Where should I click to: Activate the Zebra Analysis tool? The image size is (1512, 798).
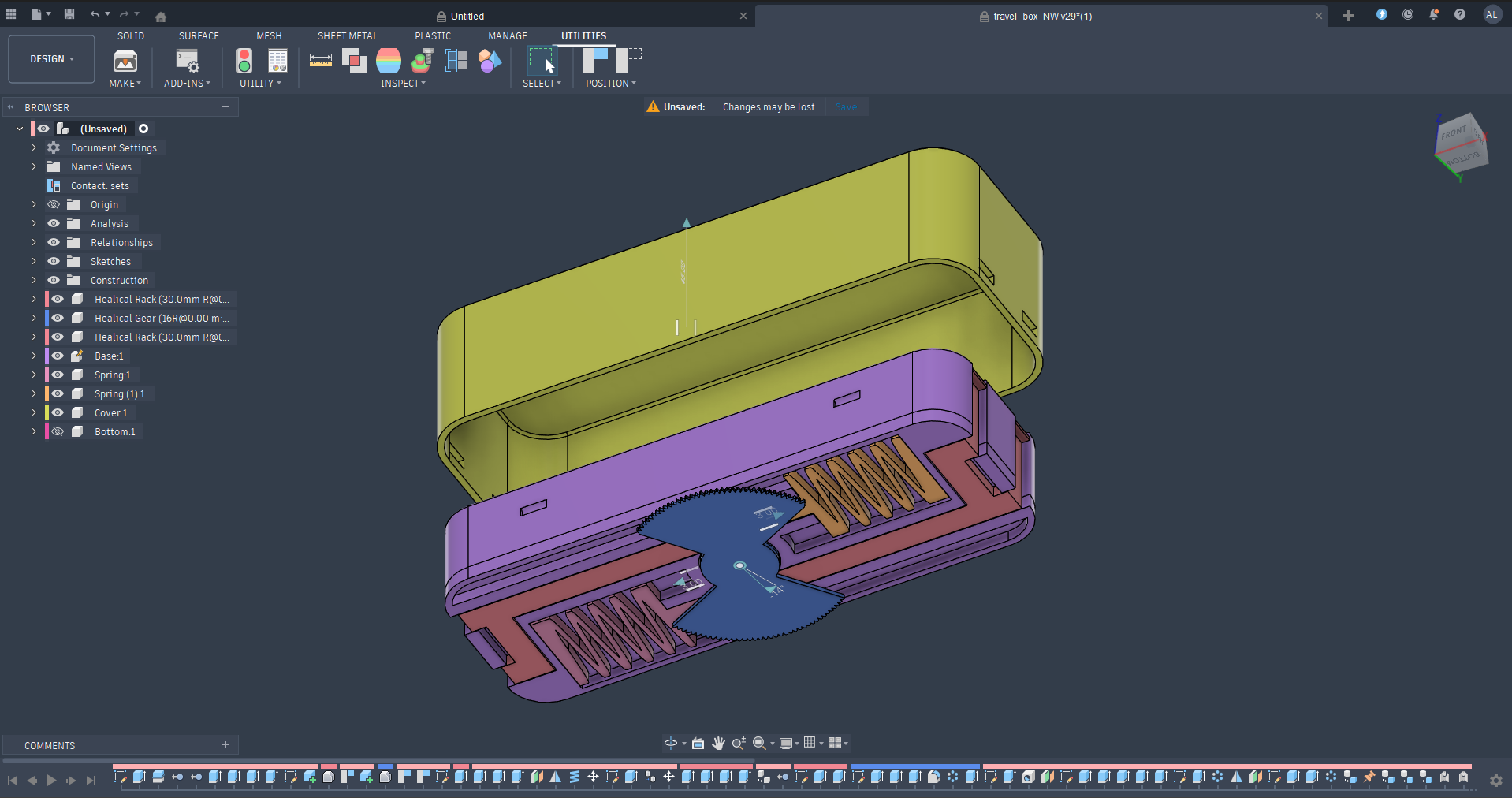pyautogui.click(x=389, y=61)
